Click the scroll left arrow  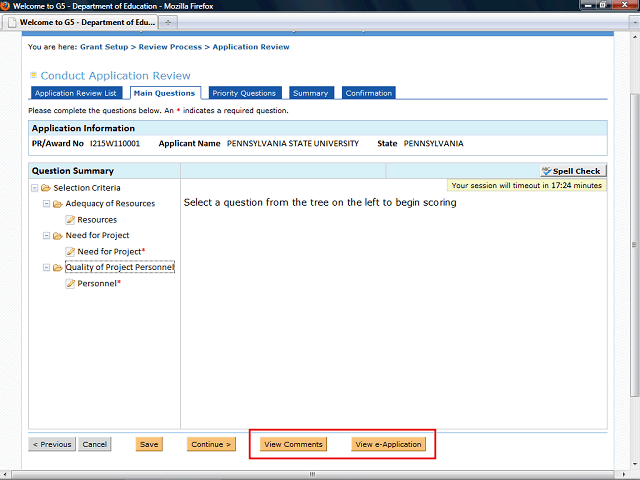[x=5, y=475]
